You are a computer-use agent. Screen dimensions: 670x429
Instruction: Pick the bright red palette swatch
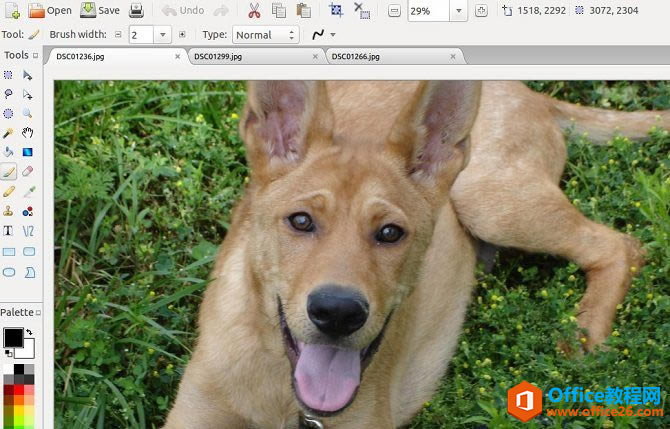point(19,390)
